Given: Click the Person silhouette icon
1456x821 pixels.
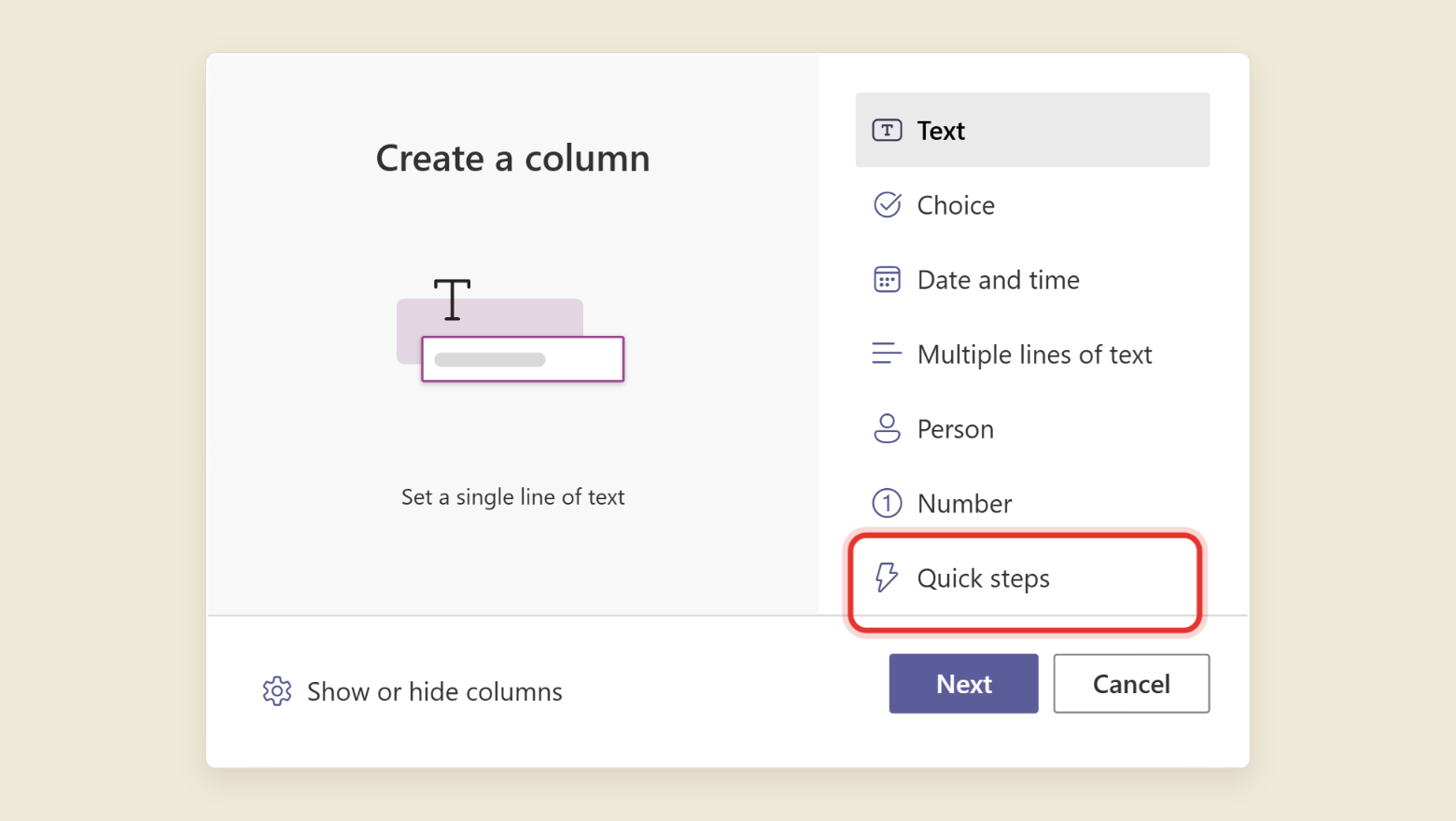Looking at the screenshot, I should [x=887, y=428].
